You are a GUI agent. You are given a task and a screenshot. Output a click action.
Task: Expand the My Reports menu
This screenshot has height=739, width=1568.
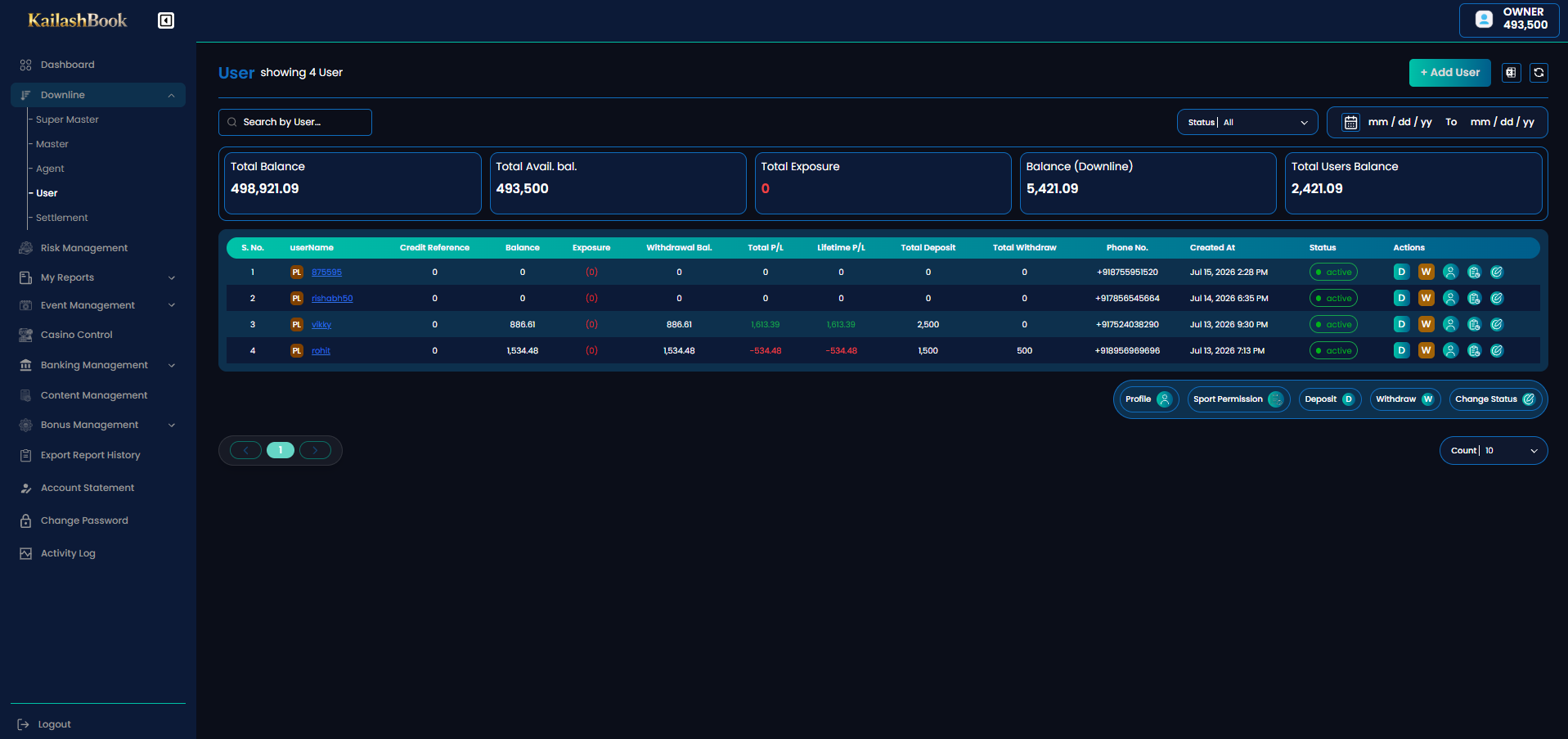coord(98,277)
